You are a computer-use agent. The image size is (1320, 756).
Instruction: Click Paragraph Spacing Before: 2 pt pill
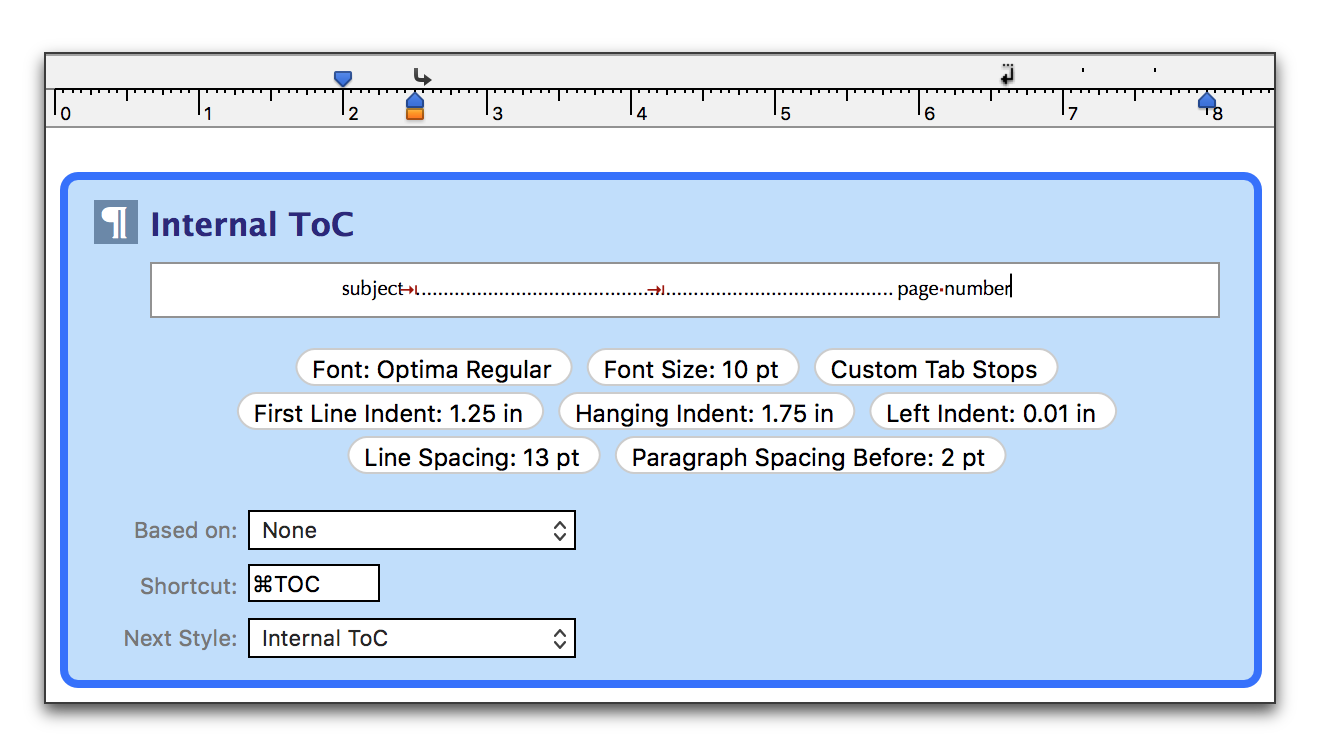[x=809, y=457]
